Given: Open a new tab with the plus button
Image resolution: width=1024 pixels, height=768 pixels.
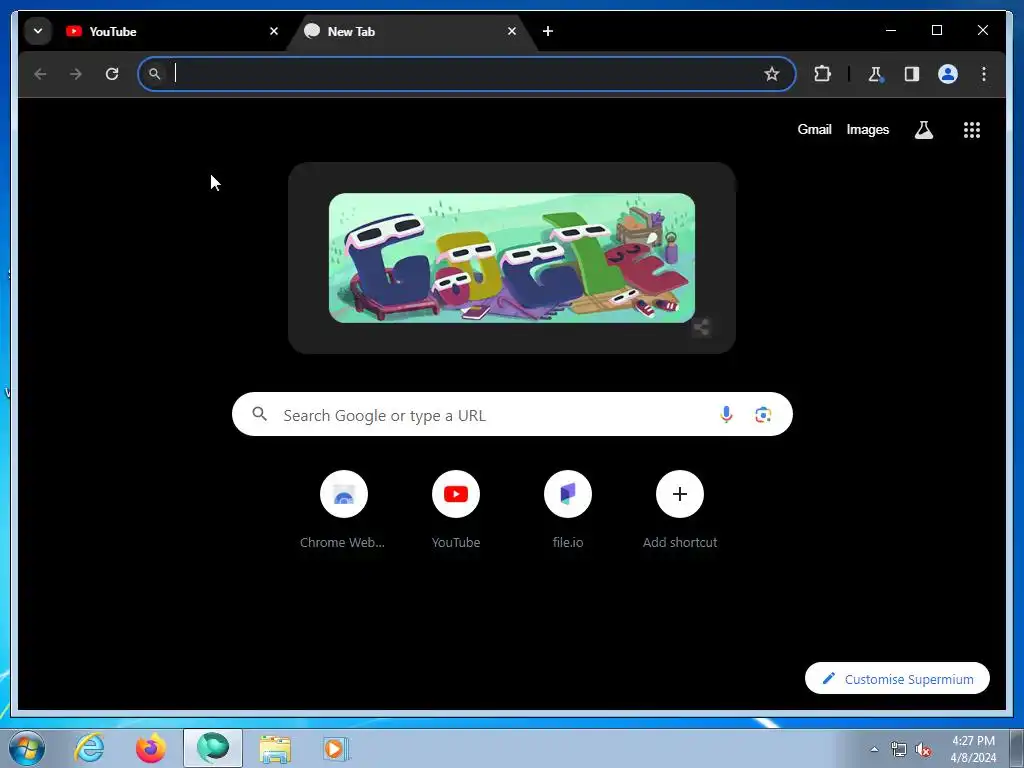Looking at the screenshot, I should click(x=548, y=31).
